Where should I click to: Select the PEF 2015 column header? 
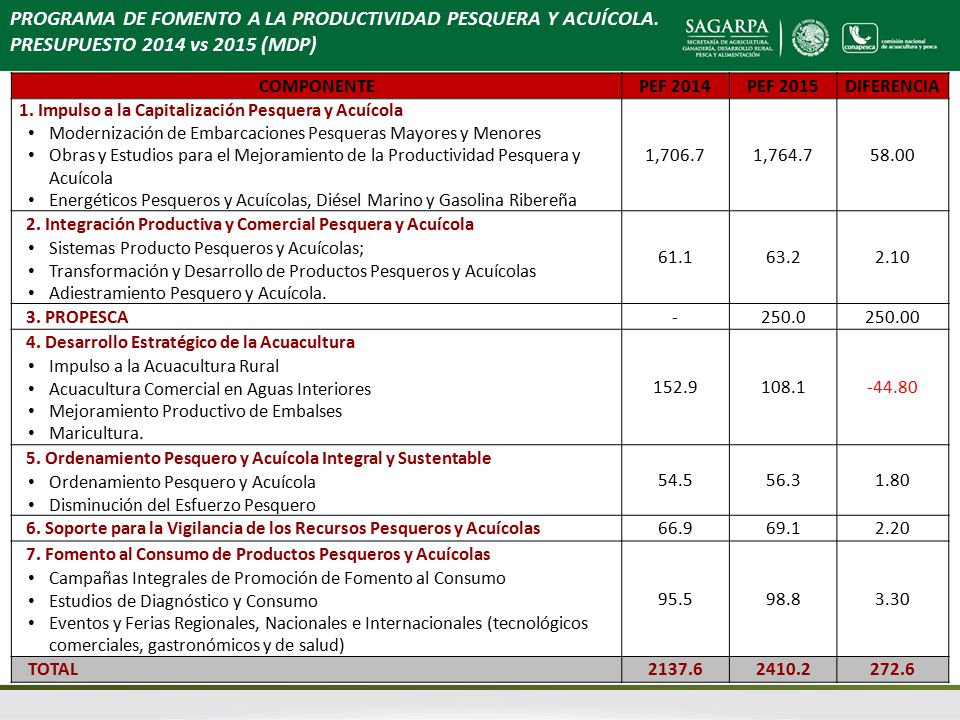(x=782, y=86)
